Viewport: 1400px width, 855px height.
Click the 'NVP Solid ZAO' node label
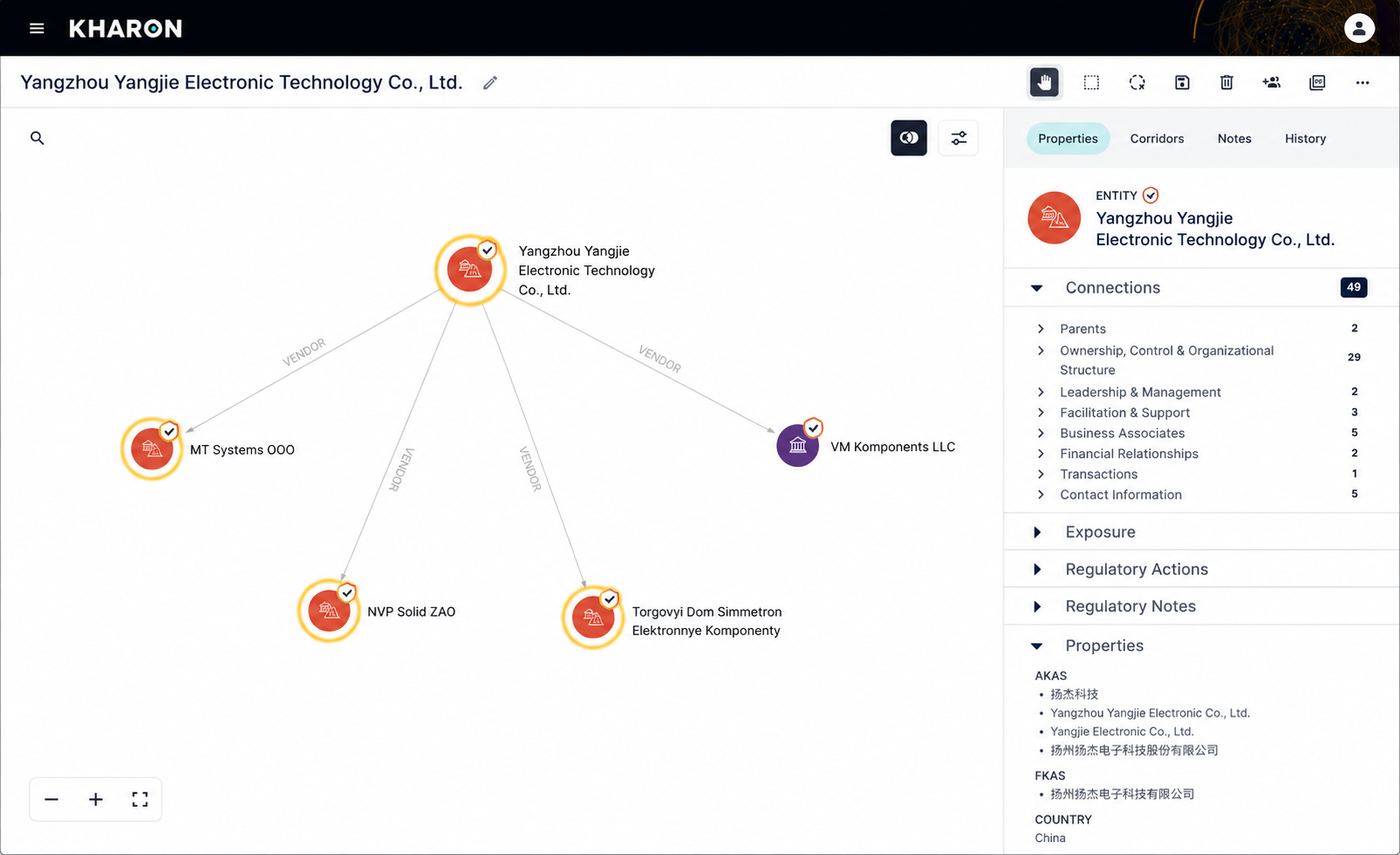[411, 612]
